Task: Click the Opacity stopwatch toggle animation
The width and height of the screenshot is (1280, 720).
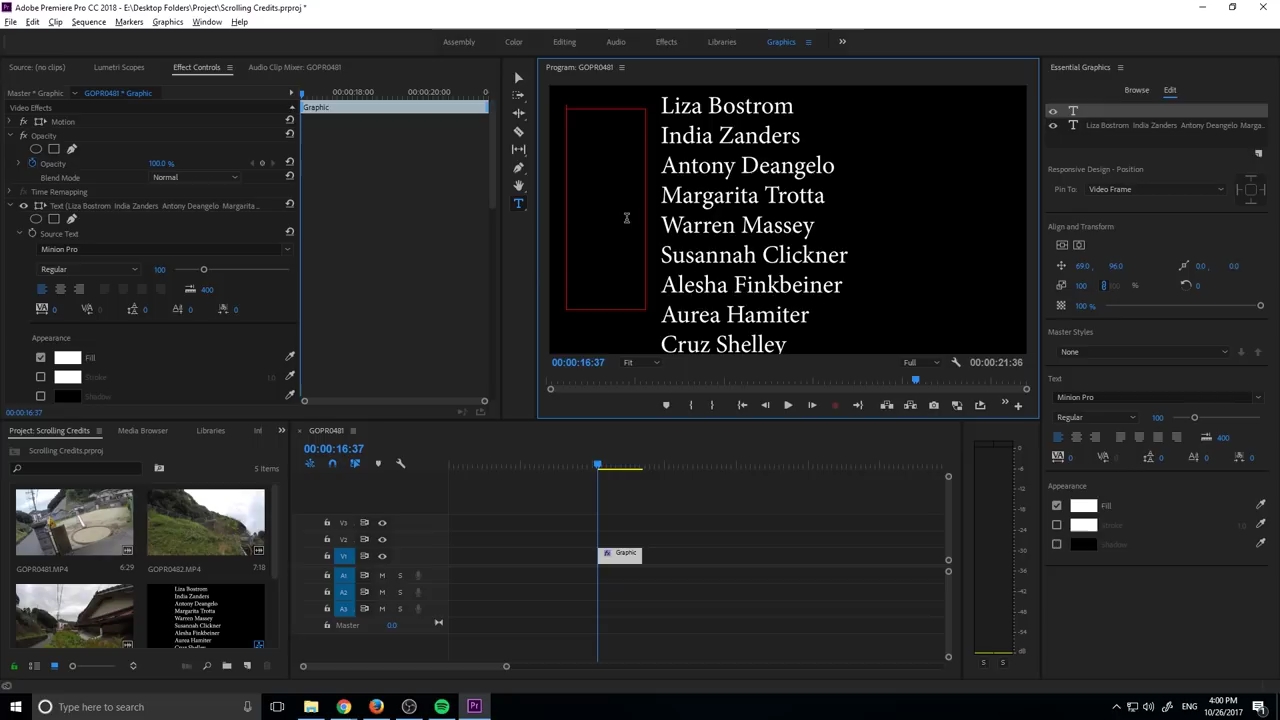Action: point(32,163)
